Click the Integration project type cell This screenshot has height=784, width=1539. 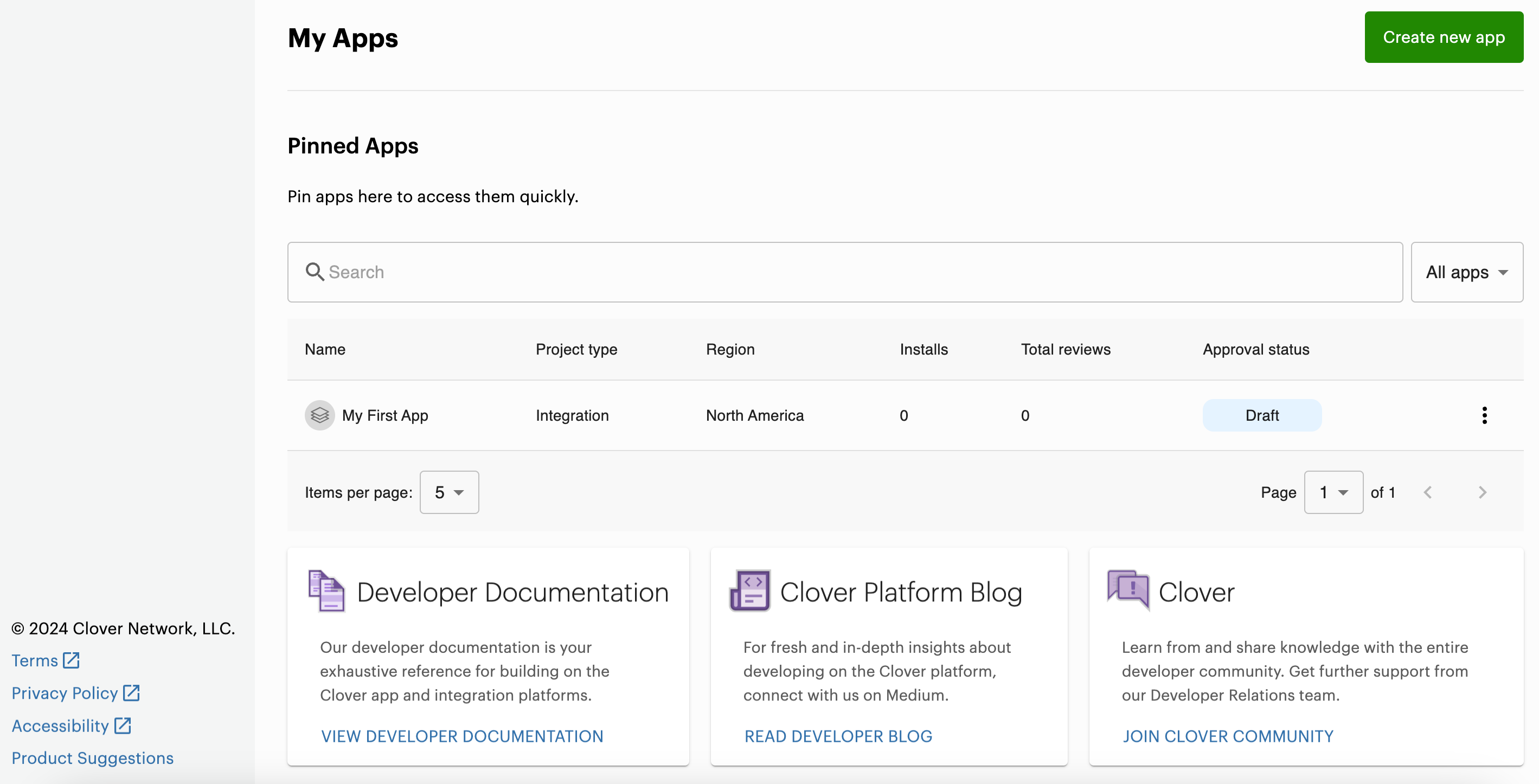tap(572, 415)
